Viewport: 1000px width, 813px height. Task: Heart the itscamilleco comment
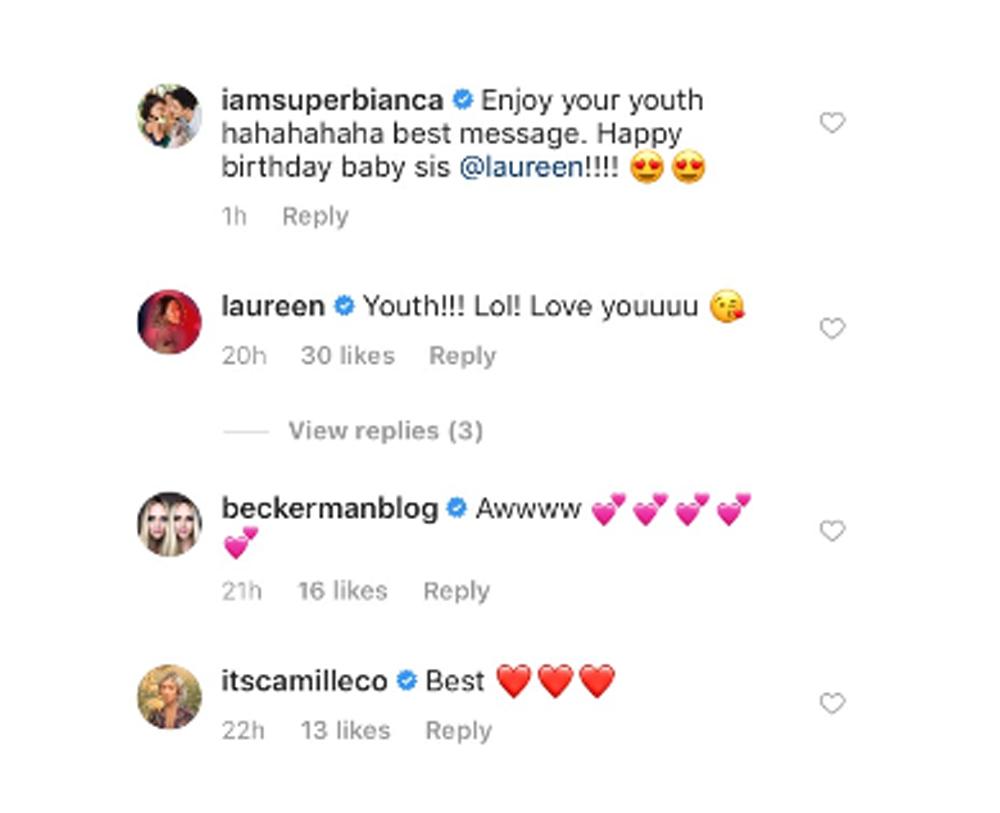click(832, 704)
